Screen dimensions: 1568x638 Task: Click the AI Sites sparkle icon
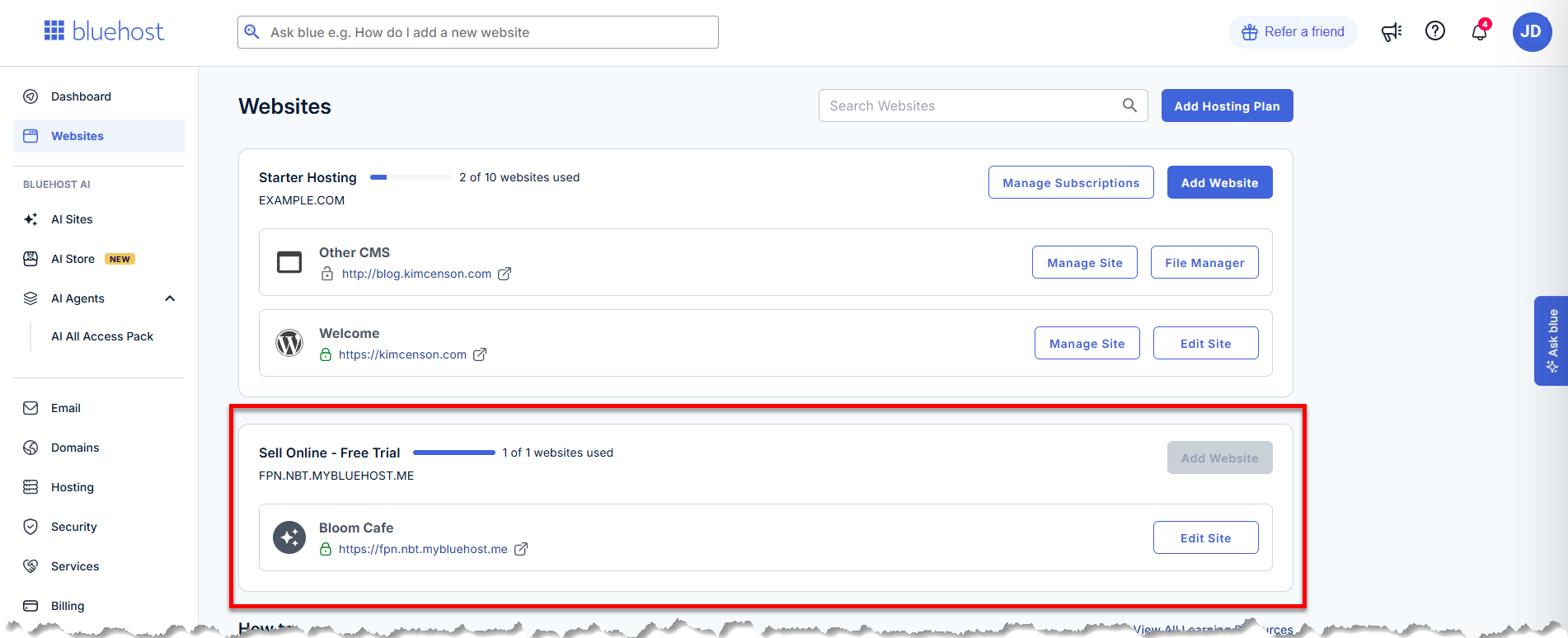click(31, 219)
